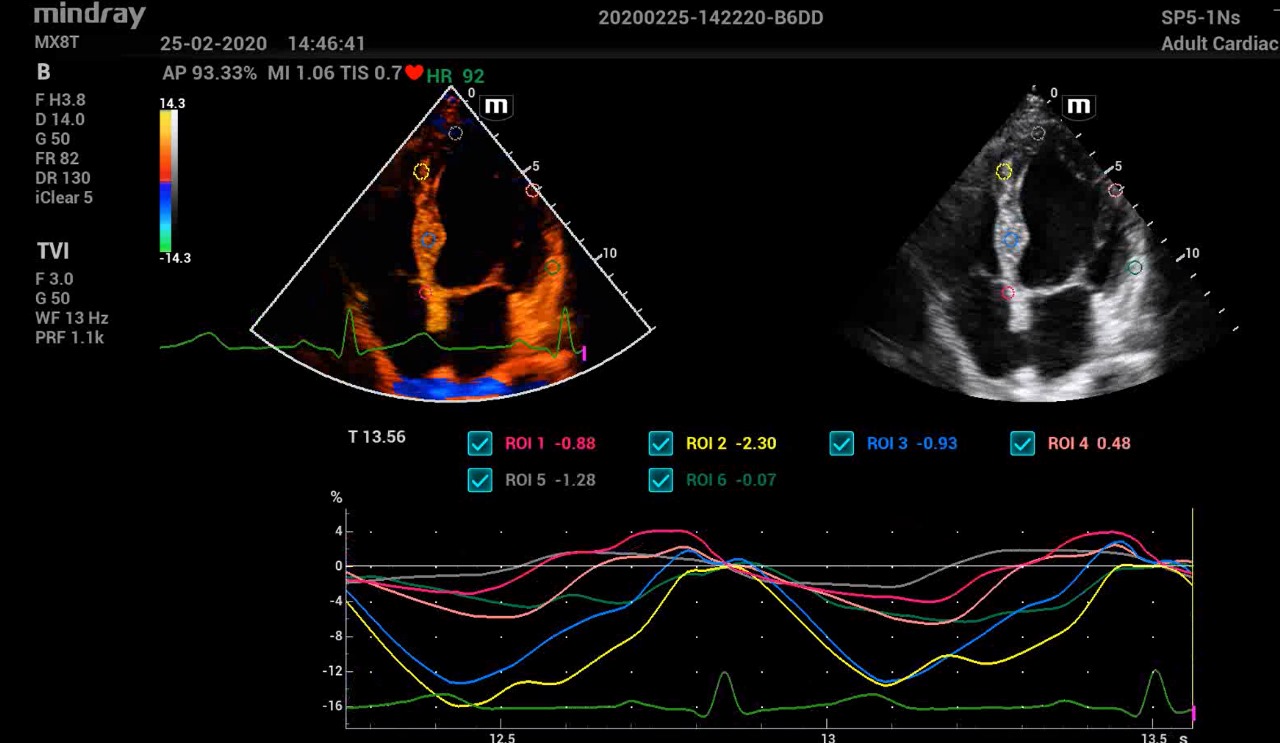Toggle the ROI 6 checkbox

(661, 480)
